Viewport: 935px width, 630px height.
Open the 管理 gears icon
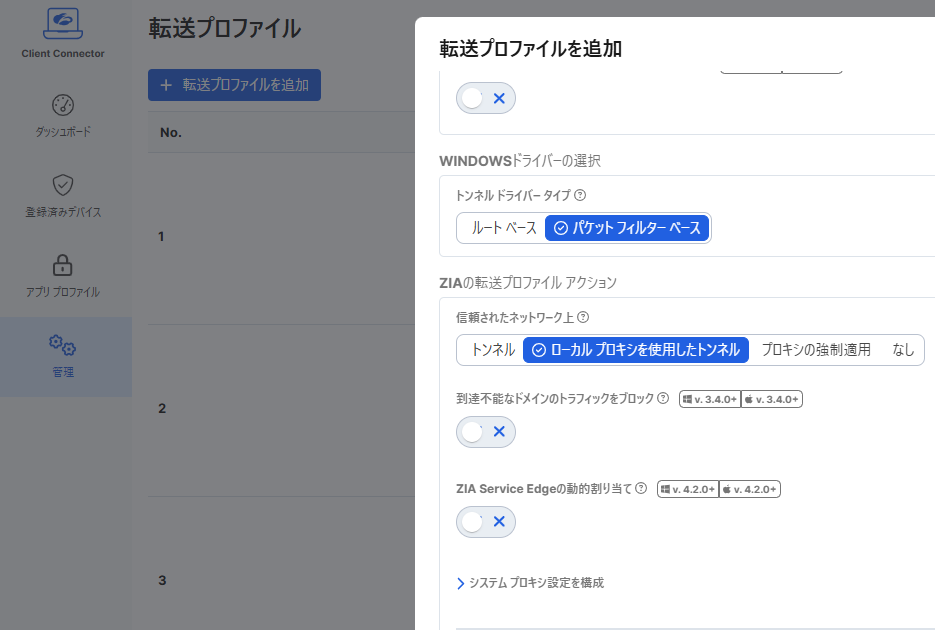pyautogui.click(x=63, y=345)
